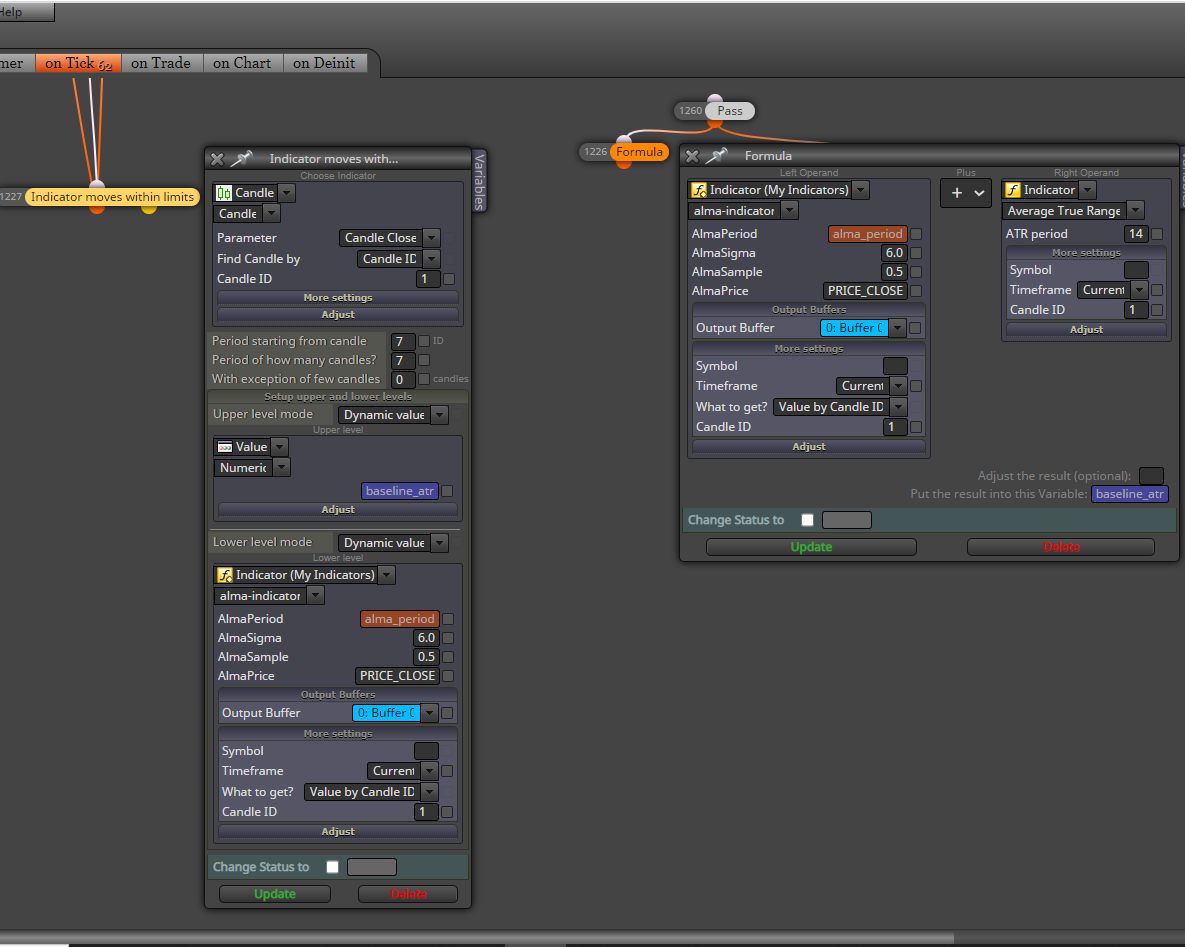The height and width of the screenshot is (947, 1185).
Task: Toggle Change Status to checkbox in Formula panel
Action: click(x=807, y=520)
